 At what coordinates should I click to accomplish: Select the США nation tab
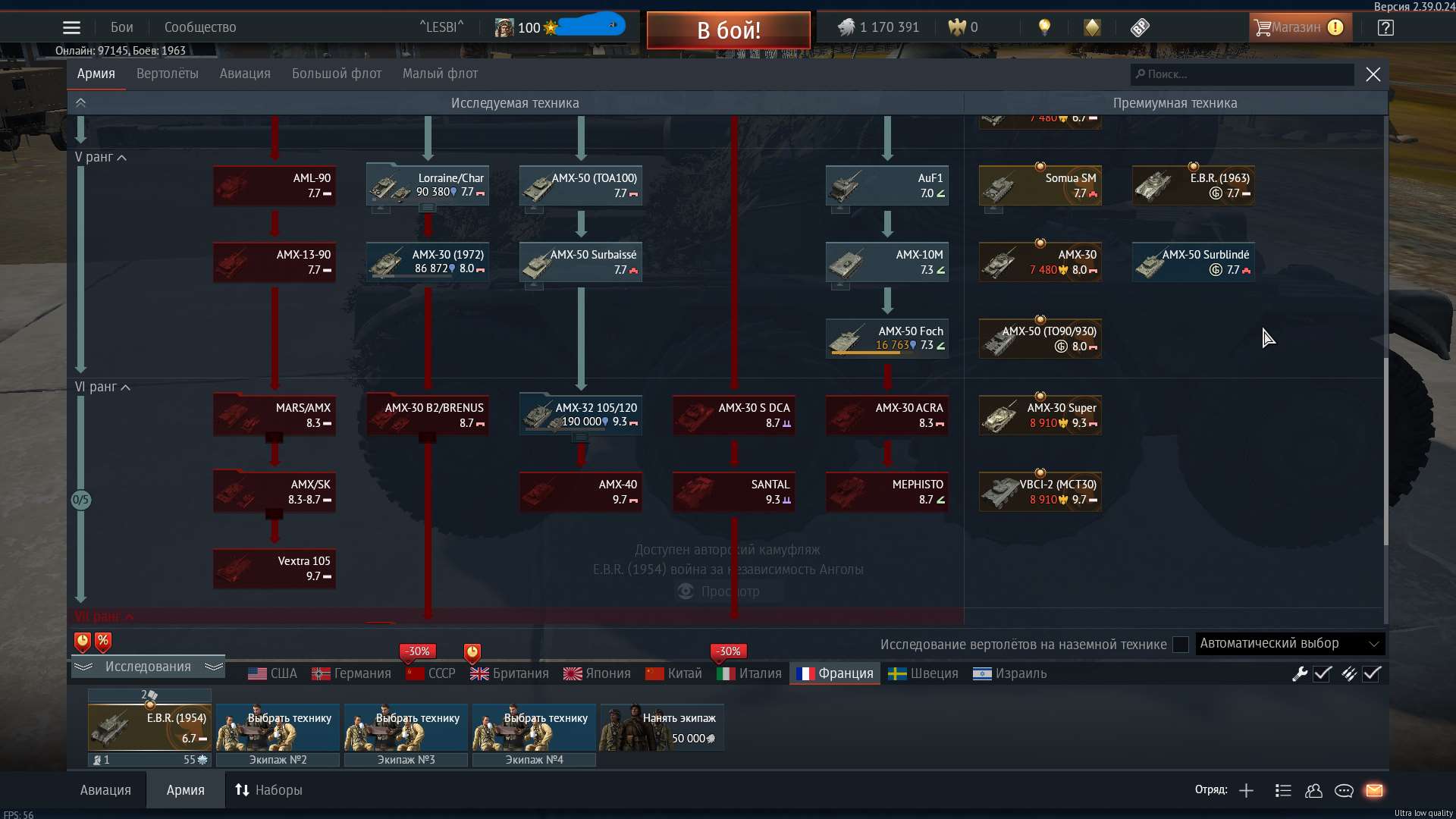(x=273, y=673)
